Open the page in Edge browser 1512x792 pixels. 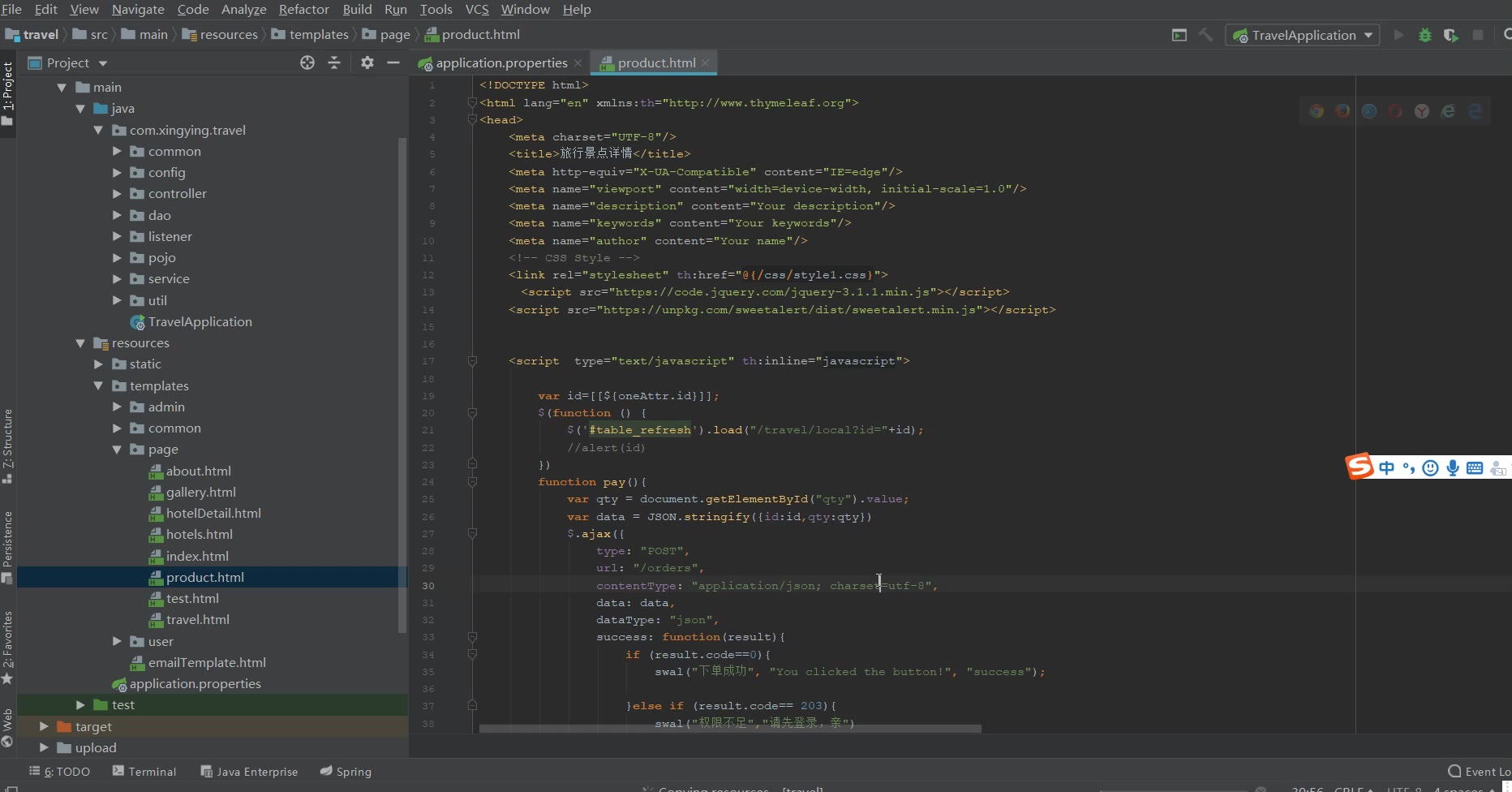click(1475, 111)
